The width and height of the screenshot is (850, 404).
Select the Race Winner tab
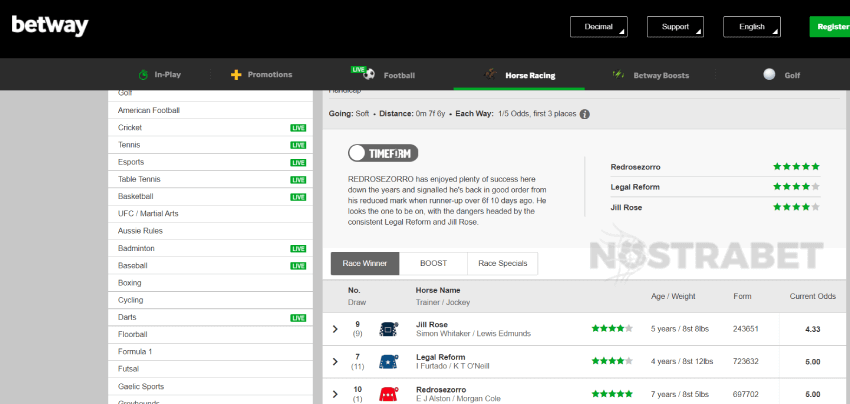tap(365, 264)
